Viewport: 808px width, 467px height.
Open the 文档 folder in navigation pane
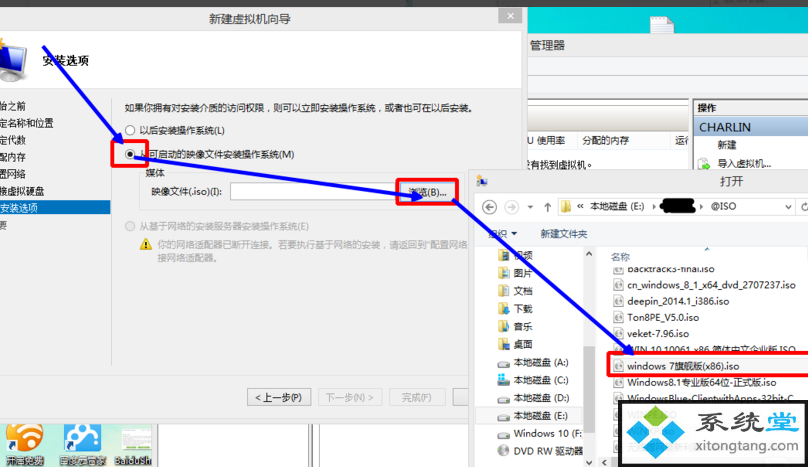point(516,291)
